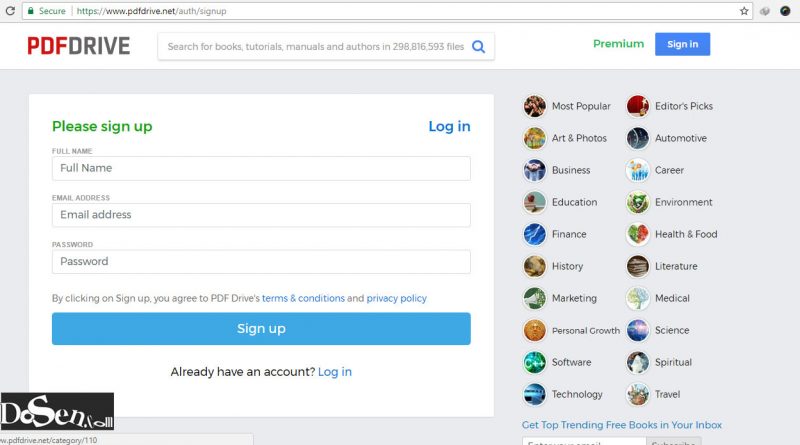This screenshot has height=445, width=800.
Task: Click the browser profile avatar icon
Action: tap(785, 11)
